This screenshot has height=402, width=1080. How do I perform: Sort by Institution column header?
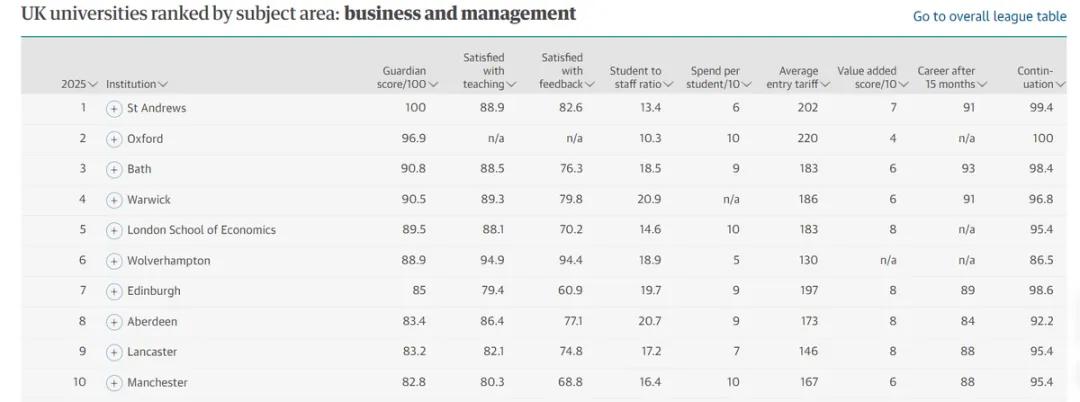click(x=137, y=84)
